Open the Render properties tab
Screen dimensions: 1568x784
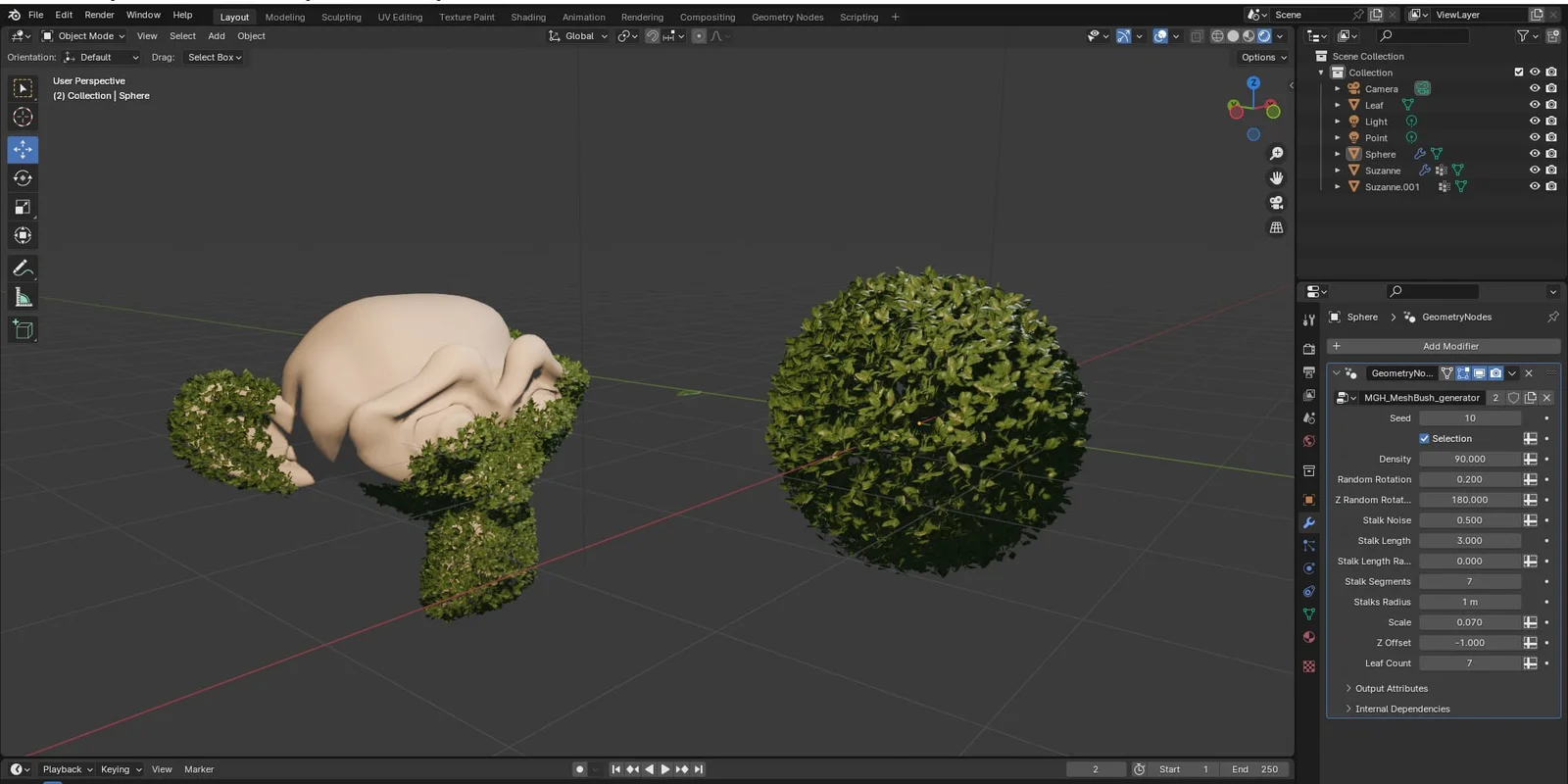(1308, 349)
